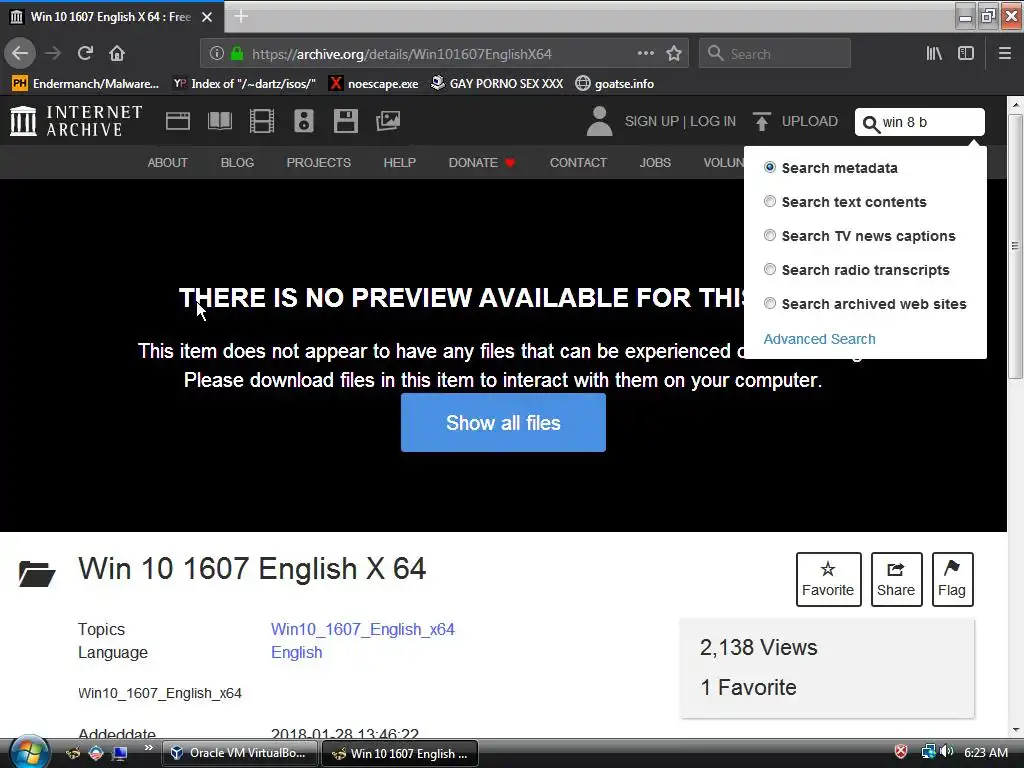The width and height of the screenshot is (1024, 768).
Task: Click the 6:23 AM taskbar clock
Action: [x=985, y=752]
